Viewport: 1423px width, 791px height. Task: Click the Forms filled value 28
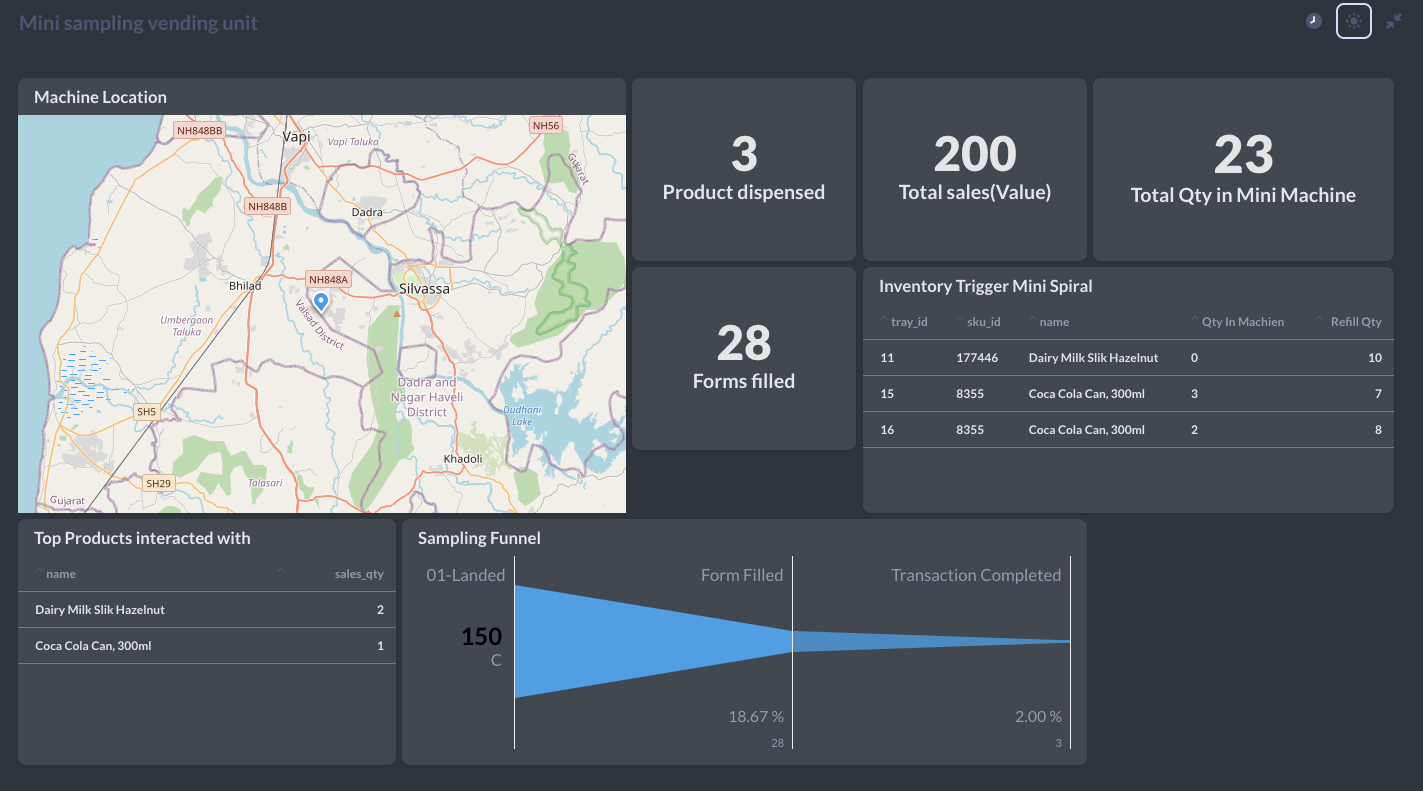pyautogui.click(x=743, y=343)
